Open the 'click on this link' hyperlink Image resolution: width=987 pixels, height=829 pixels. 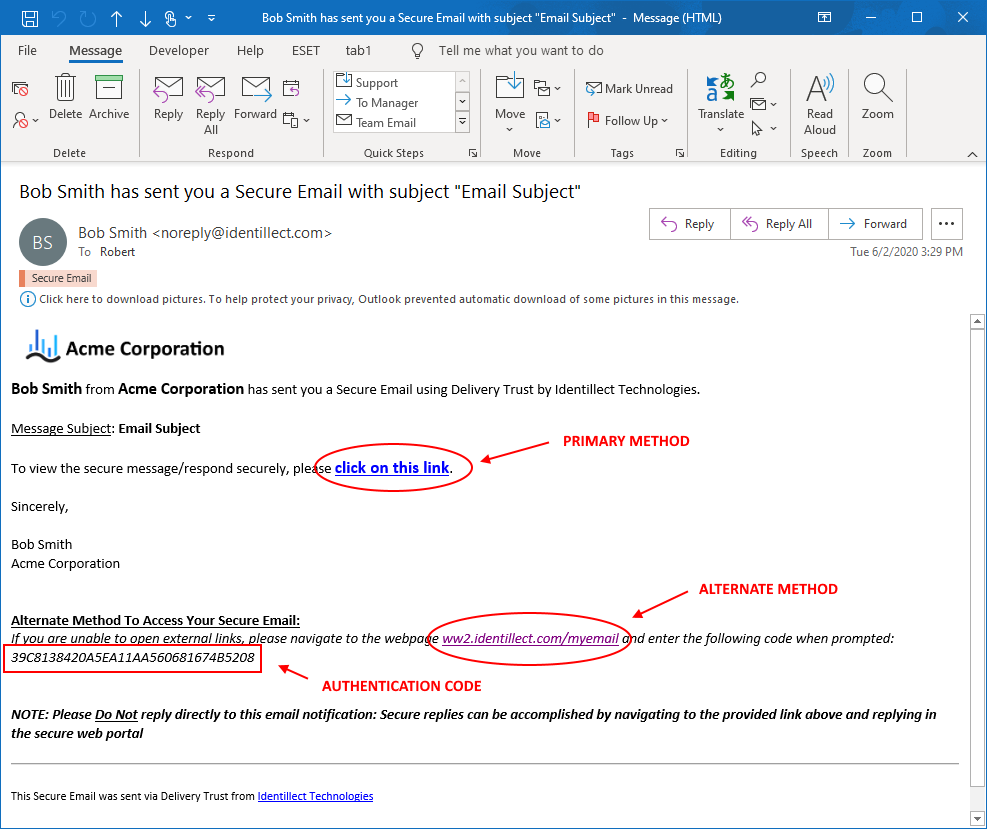click(392, 468)
